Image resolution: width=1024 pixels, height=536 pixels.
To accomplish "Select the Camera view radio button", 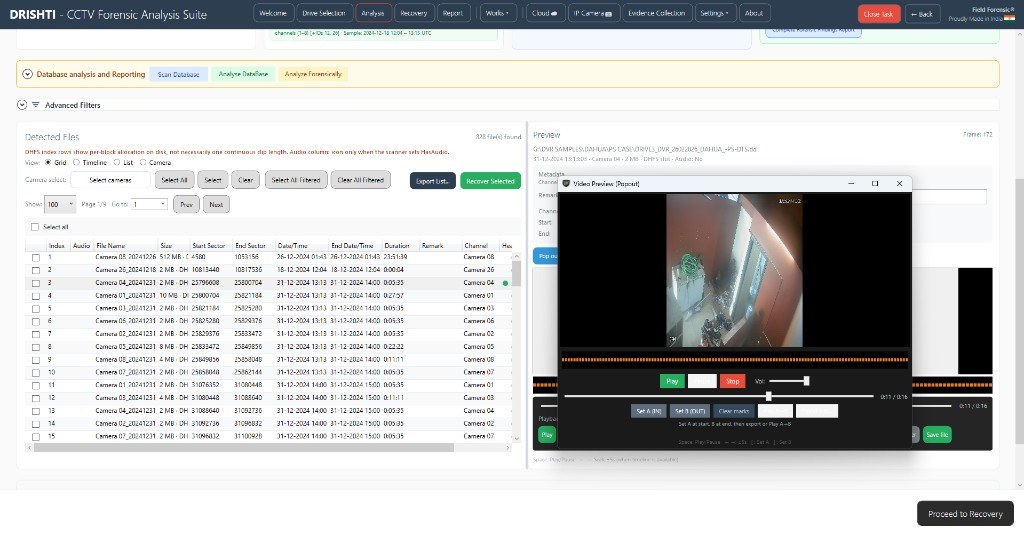I will pos(143,163).
